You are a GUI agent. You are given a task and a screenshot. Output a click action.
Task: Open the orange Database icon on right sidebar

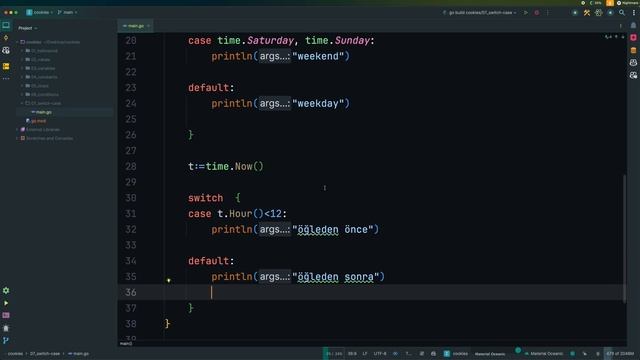633,50
